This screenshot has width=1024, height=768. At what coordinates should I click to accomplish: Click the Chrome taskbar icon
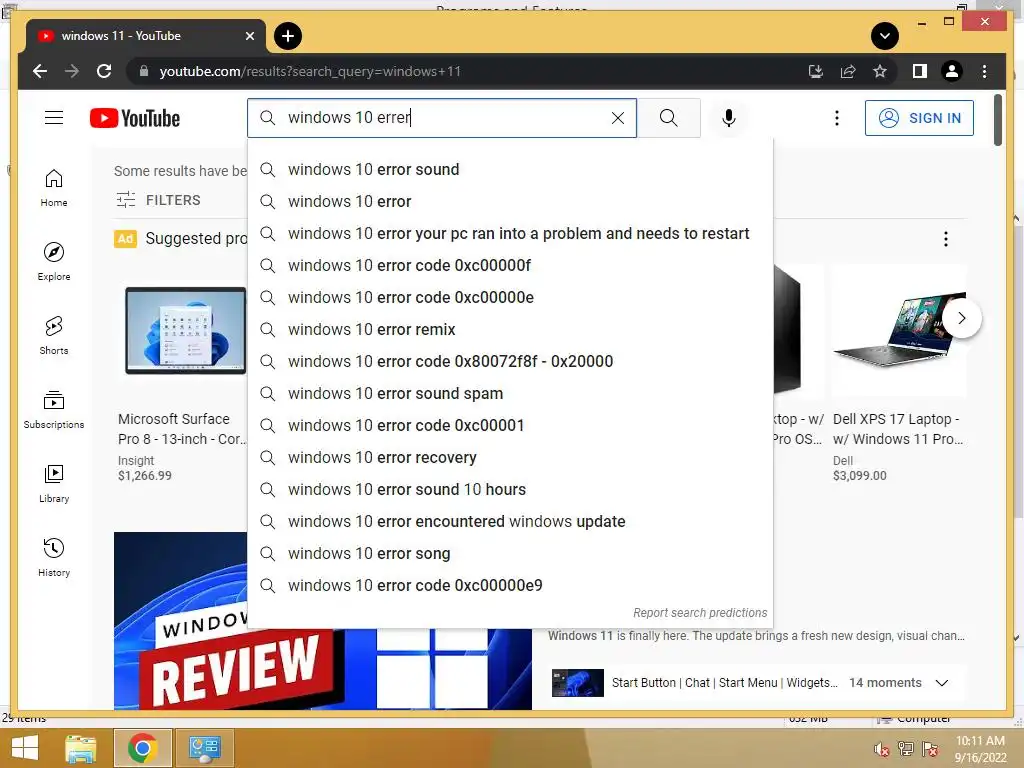tap(142, 748)
